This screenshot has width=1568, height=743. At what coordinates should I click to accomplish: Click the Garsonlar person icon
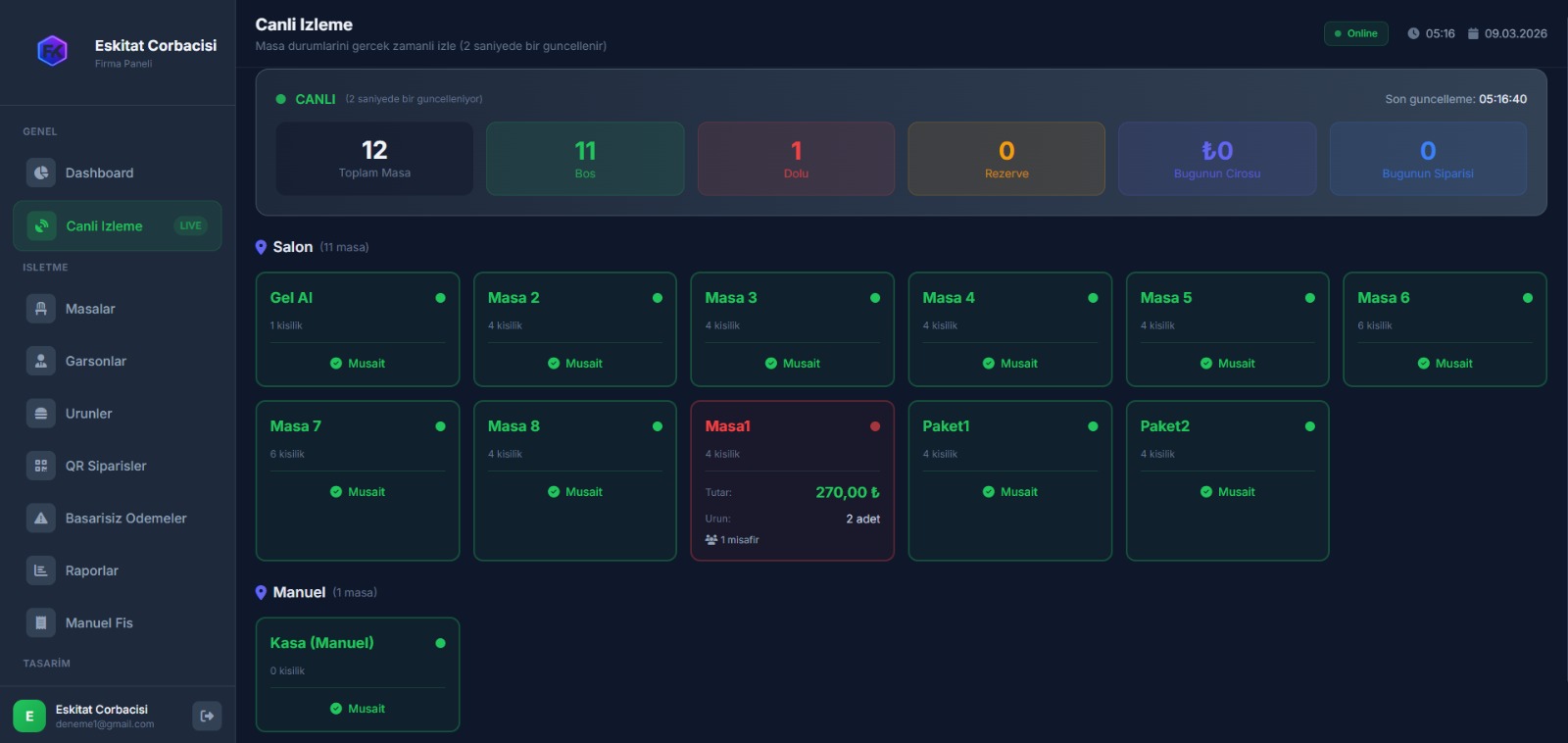click(x=41, y=361)
